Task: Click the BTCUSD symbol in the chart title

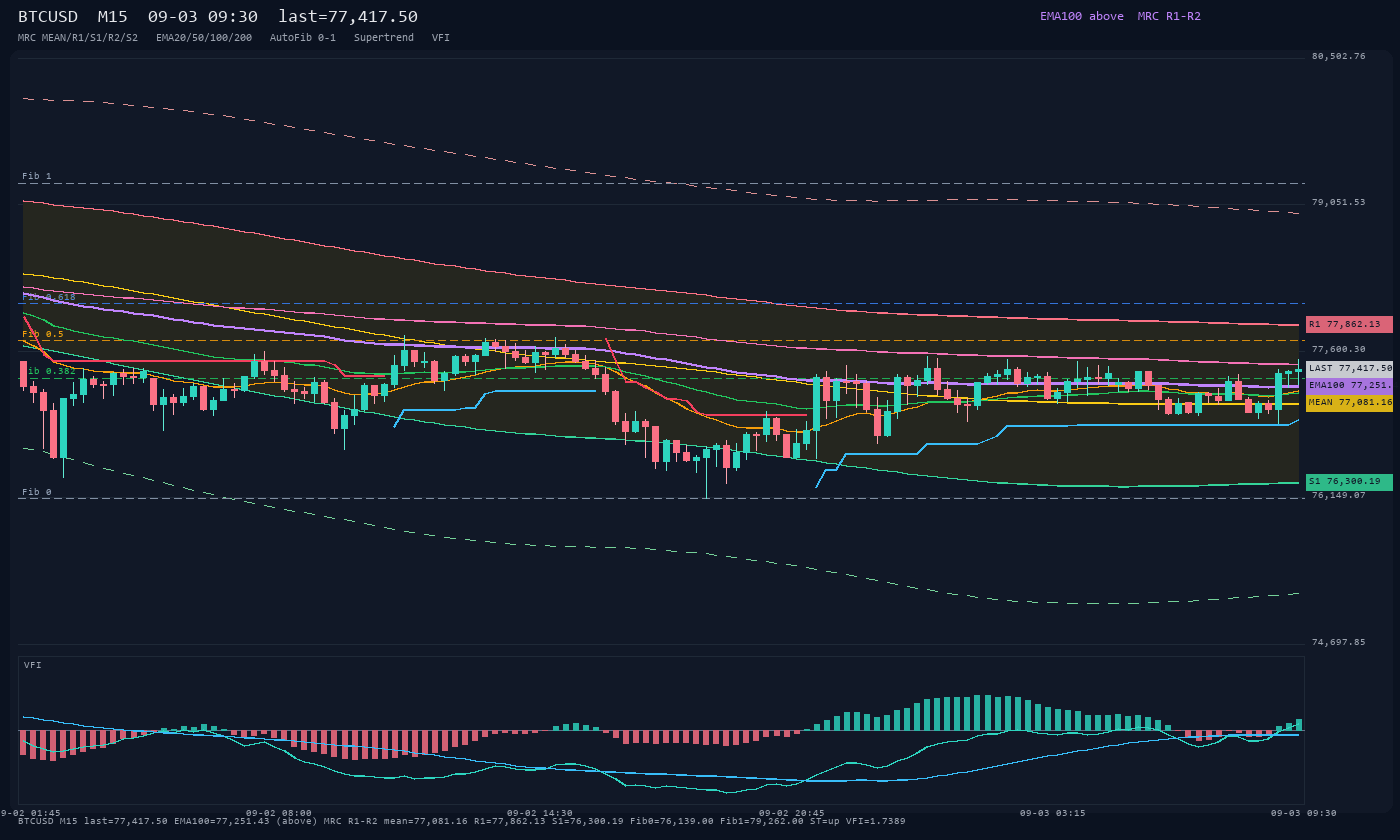Action: click(48, 17)
